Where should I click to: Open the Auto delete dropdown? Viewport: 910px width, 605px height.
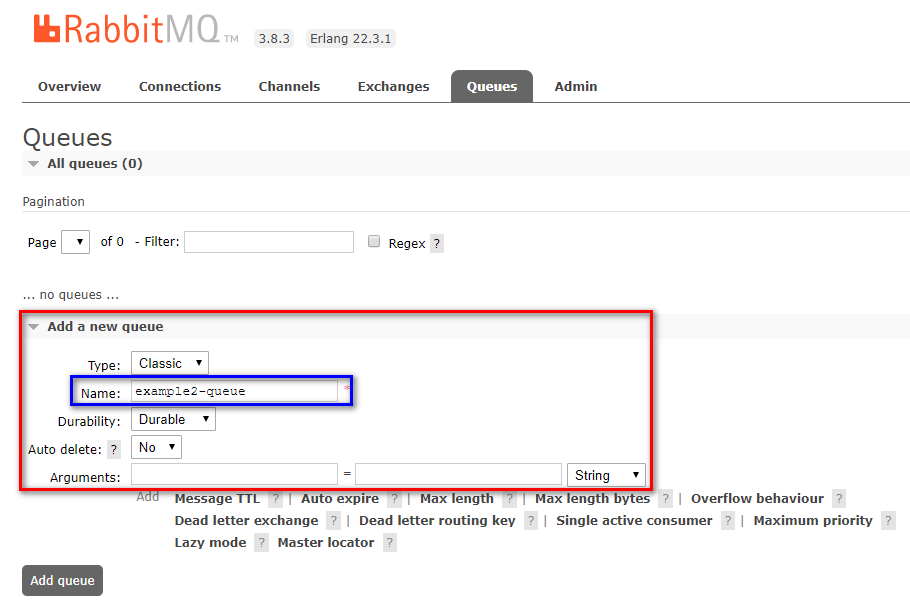[157, 448]
